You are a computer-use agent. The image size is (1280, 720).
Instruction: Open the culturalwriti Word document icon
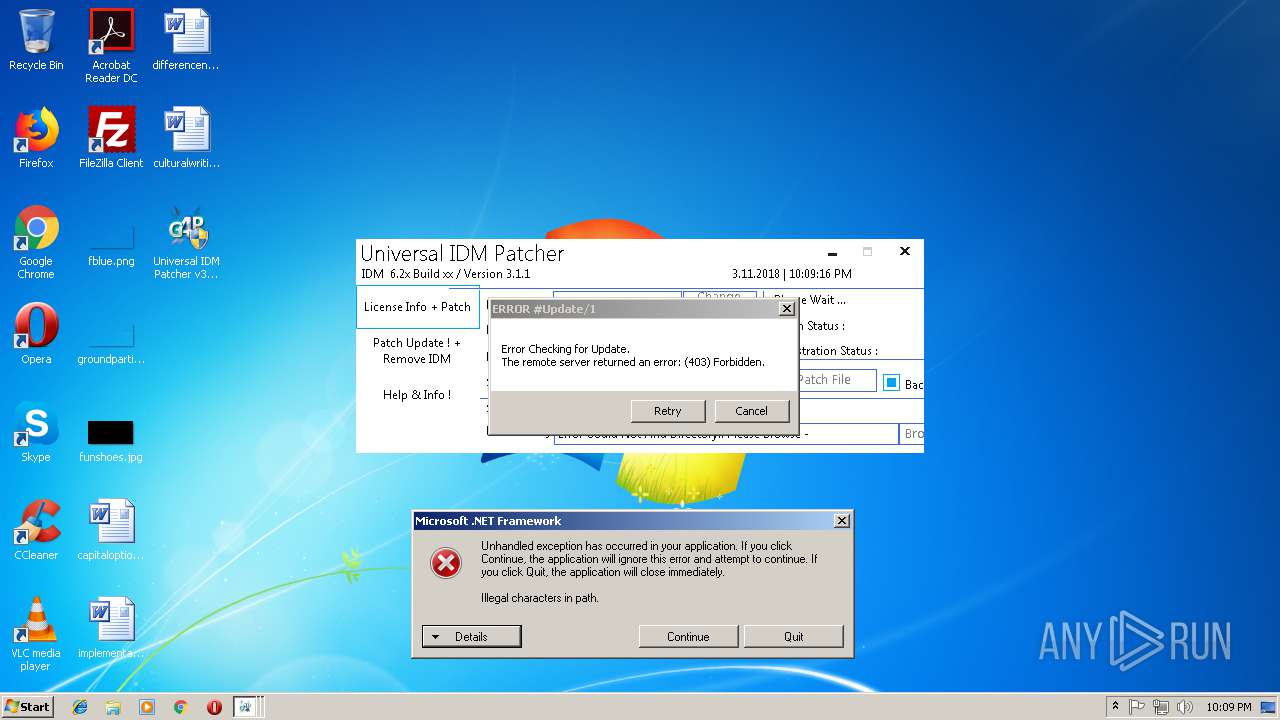[186, 138]
